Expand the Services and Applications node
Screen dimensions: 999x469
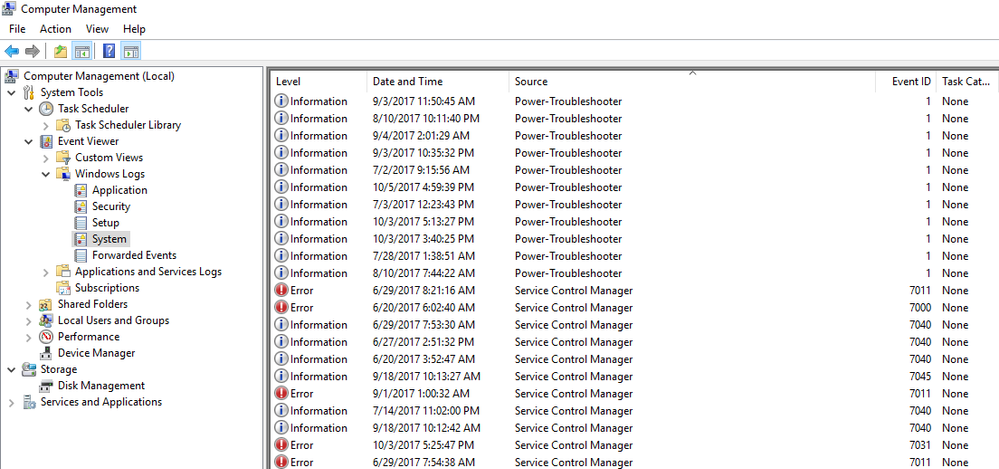(x=11, y=402)
